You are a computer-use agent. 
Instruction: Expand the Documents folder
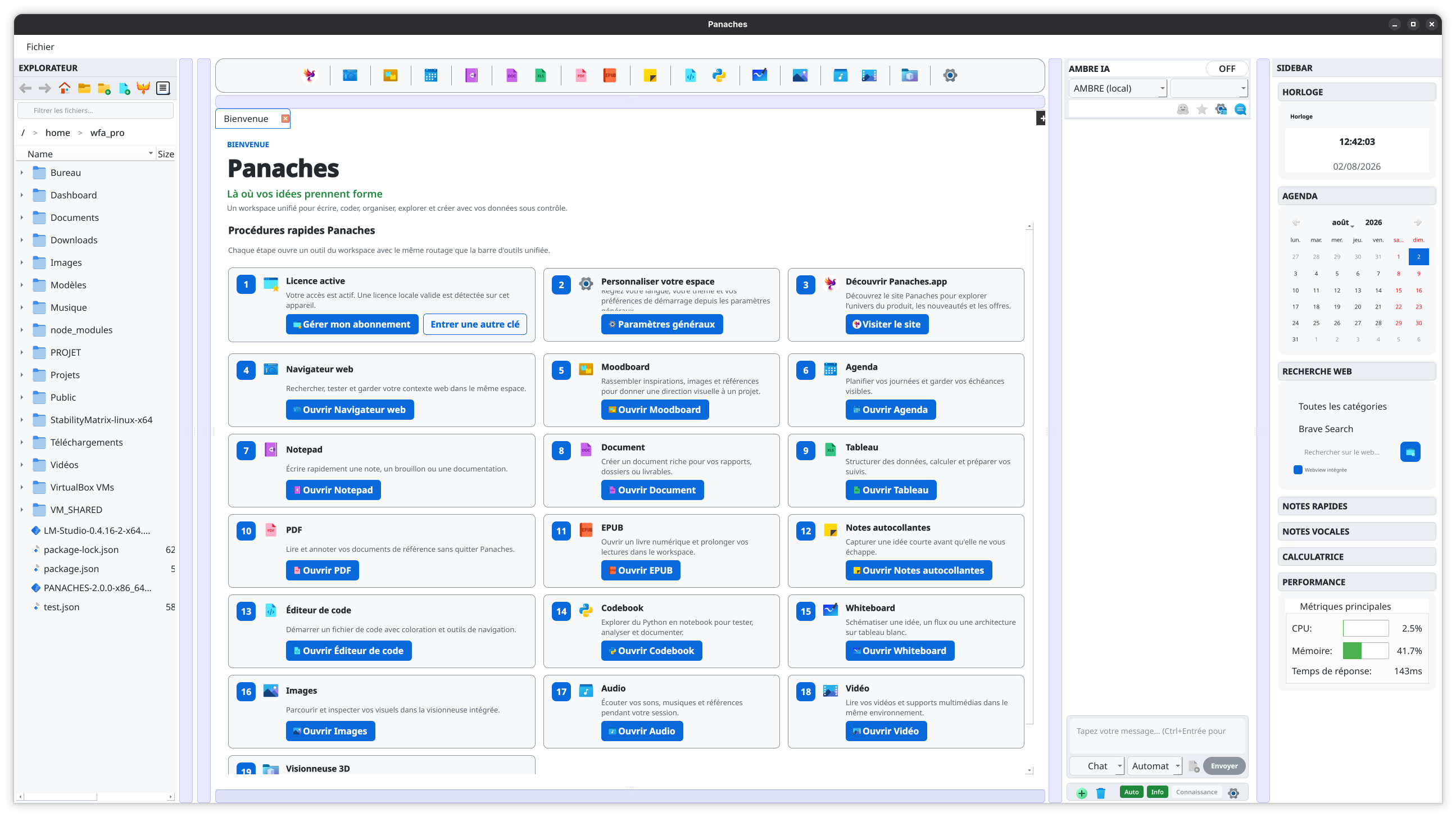pyautogui.click(x=22, y=217)
